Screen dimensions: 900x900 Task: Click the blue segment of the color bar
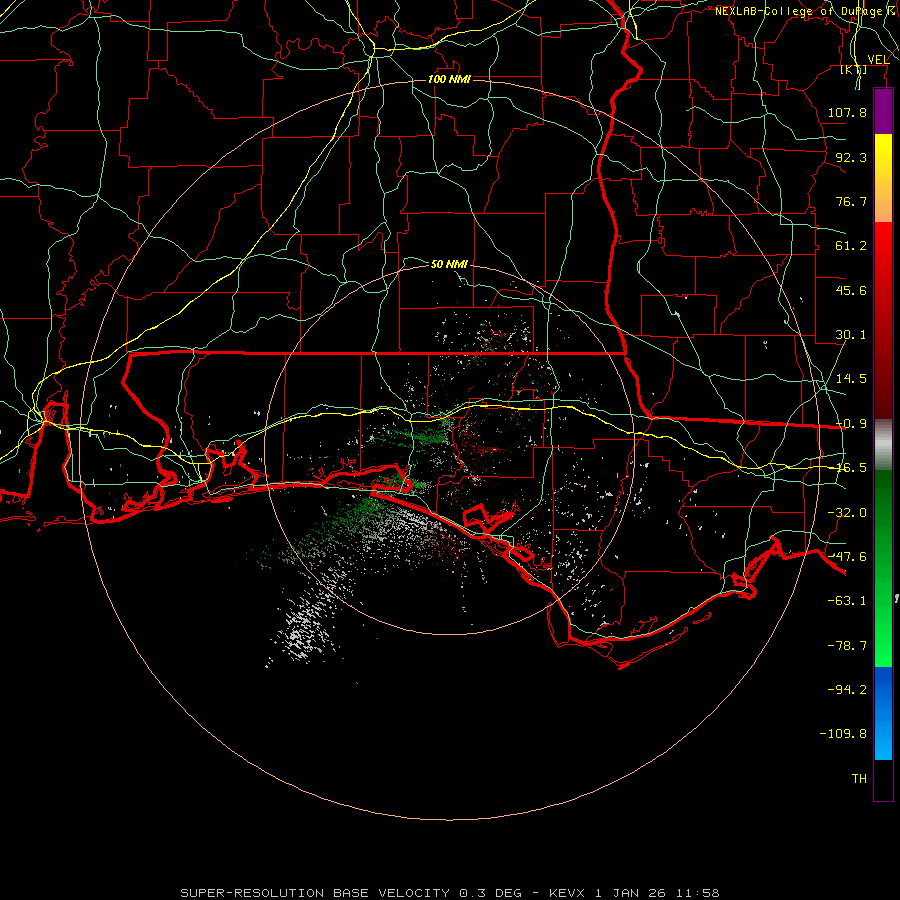[883, 713]
